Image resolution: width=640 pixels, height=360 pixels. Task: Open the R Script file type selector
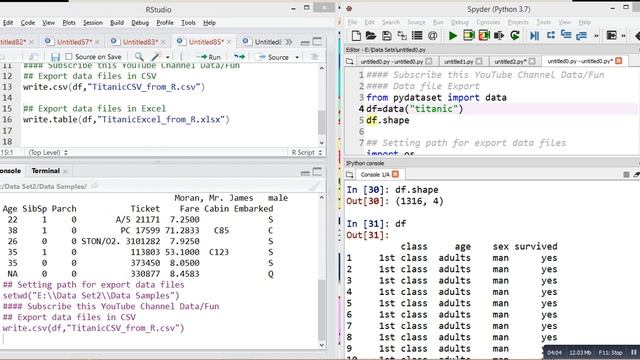click(x=306, y=152)
